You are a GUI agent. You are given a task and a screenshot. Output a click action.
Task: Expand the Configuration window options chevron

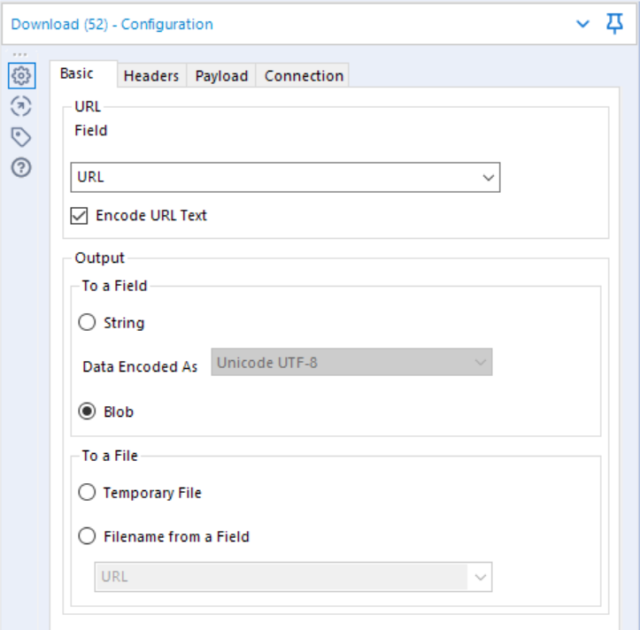point(584,24)
